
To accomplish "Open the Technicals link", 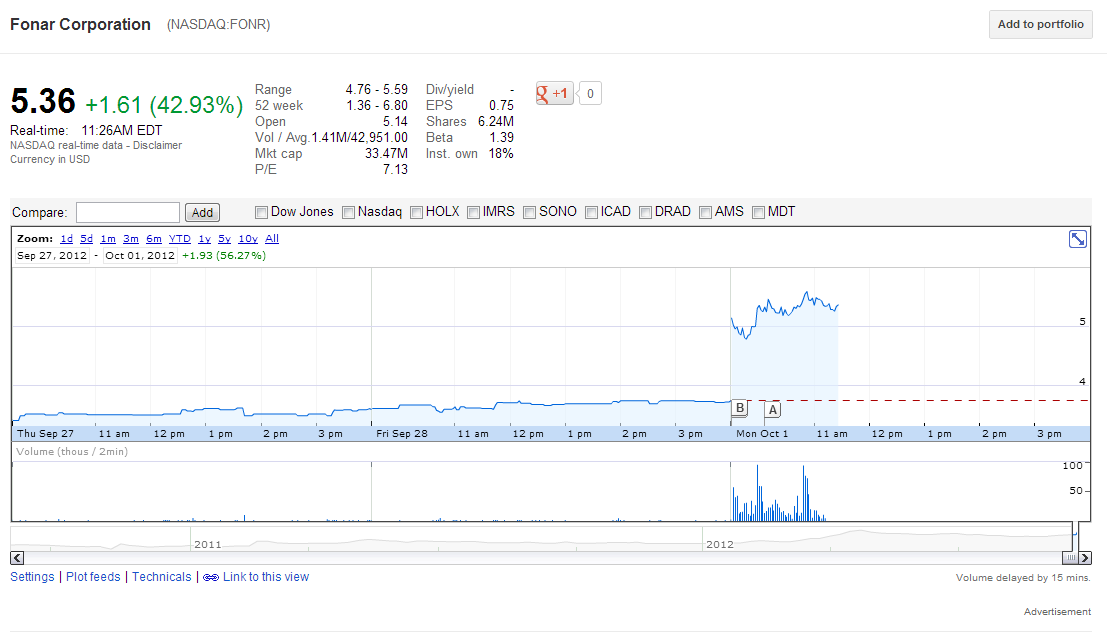I will tap(162, 577).
